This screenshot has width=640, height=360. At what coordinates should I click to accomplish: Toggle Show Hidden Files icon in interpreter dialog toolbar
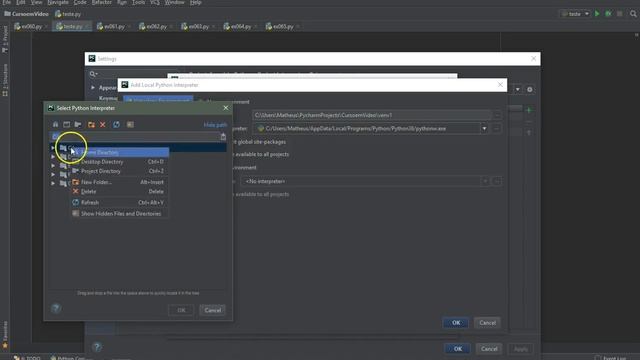pyautogui.click(x=130, y=124)
